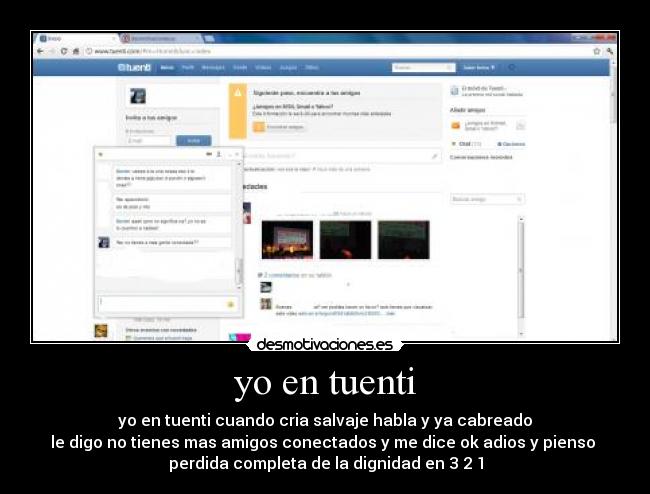Click the chat scrollbar up arrow

click(239, 164)
